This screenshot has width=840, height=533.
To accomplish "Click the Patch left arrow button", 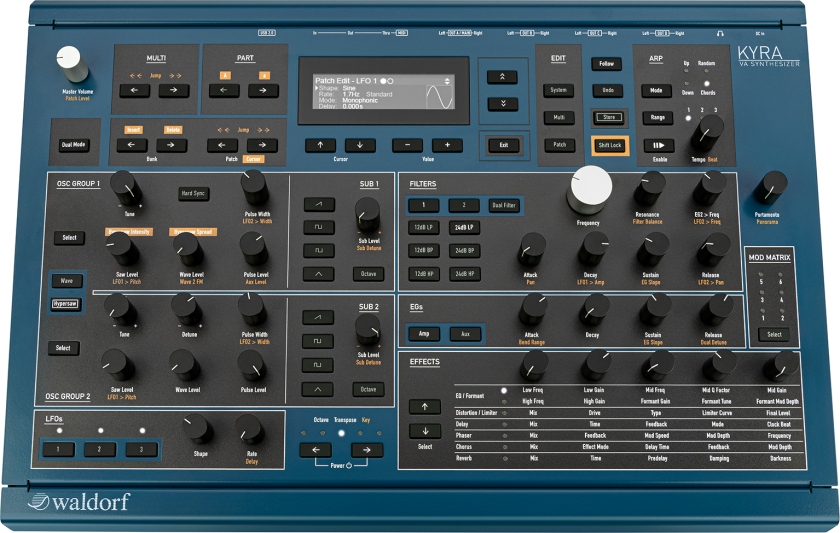I will point(222,145).
